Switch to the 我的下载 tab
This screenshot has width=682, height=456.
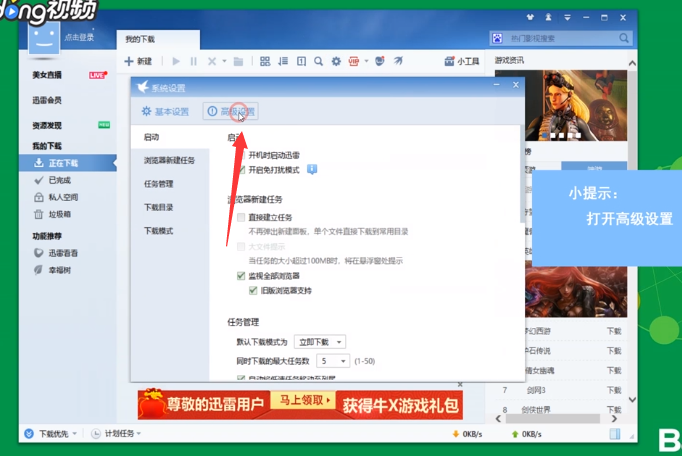(158, 40)
